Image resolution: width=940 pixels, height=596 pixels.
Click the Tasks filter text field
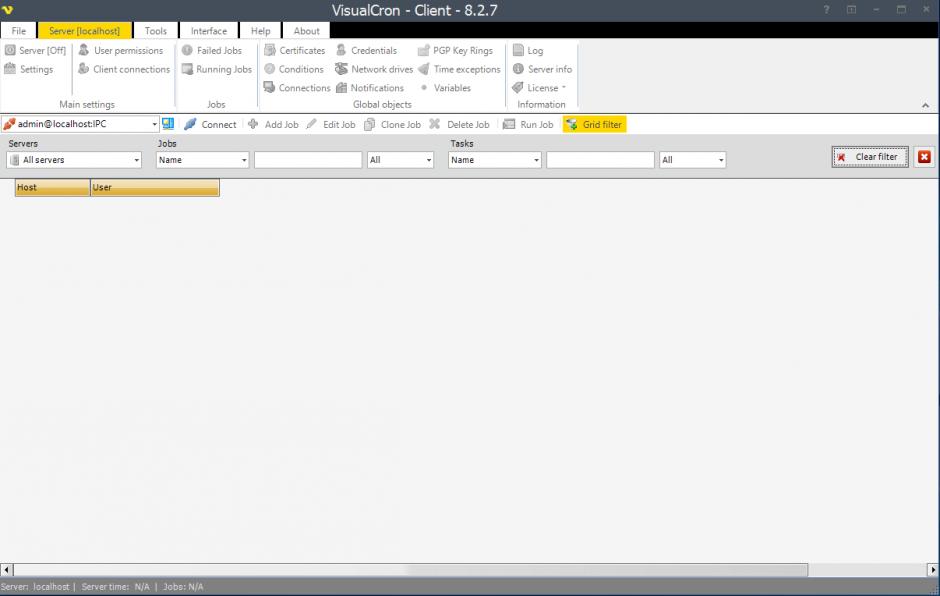pyautogui.click(x=600, y=160)
